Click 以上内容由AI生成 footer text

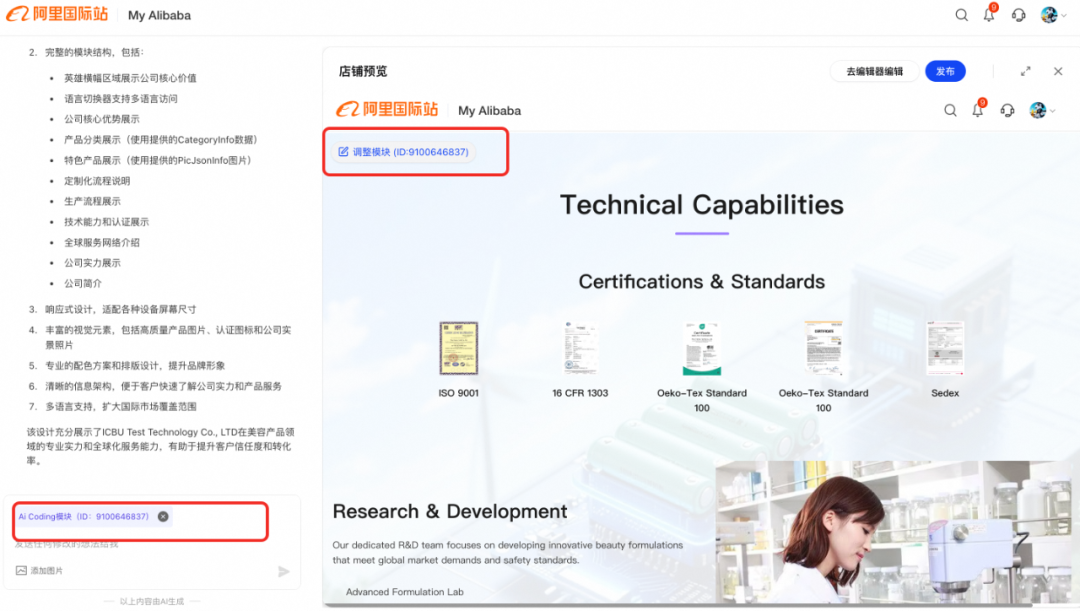(152, 602)
